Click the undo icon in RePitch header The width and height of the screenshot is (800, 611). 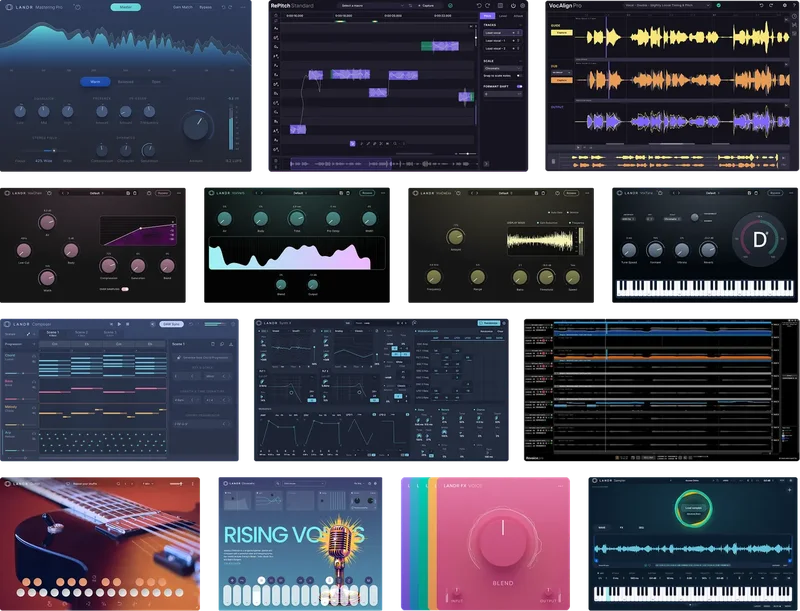(x=479, y=6)
